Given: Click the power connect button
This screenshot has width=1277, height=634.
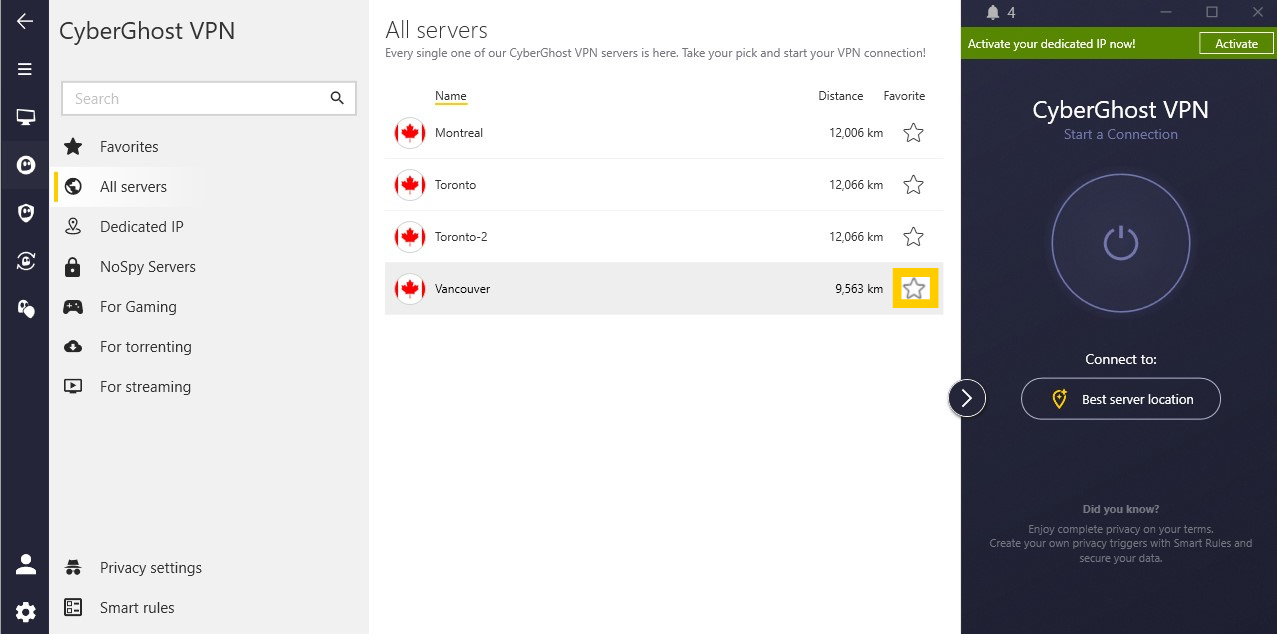Looking at the screenshot, I should click(1120, 243).
